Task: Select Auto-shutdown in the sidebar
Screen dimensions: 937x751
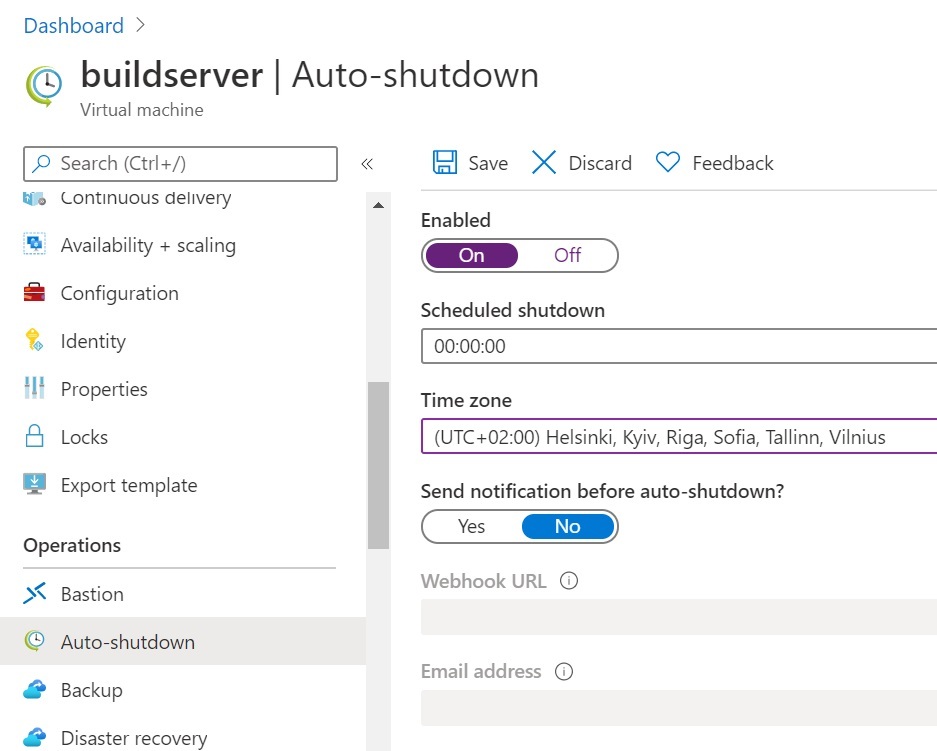Action: (x=183, y=642)
